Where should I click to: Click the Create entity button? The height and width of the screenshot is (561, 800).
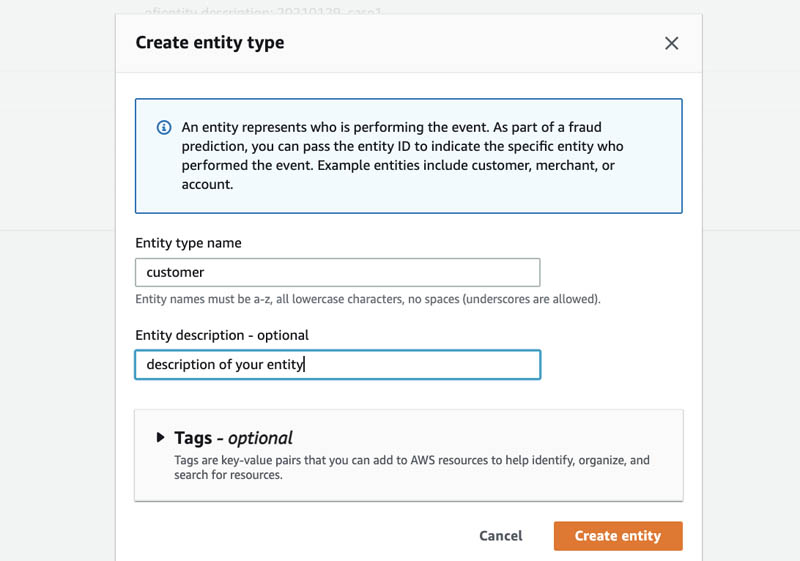pos(617,536)
